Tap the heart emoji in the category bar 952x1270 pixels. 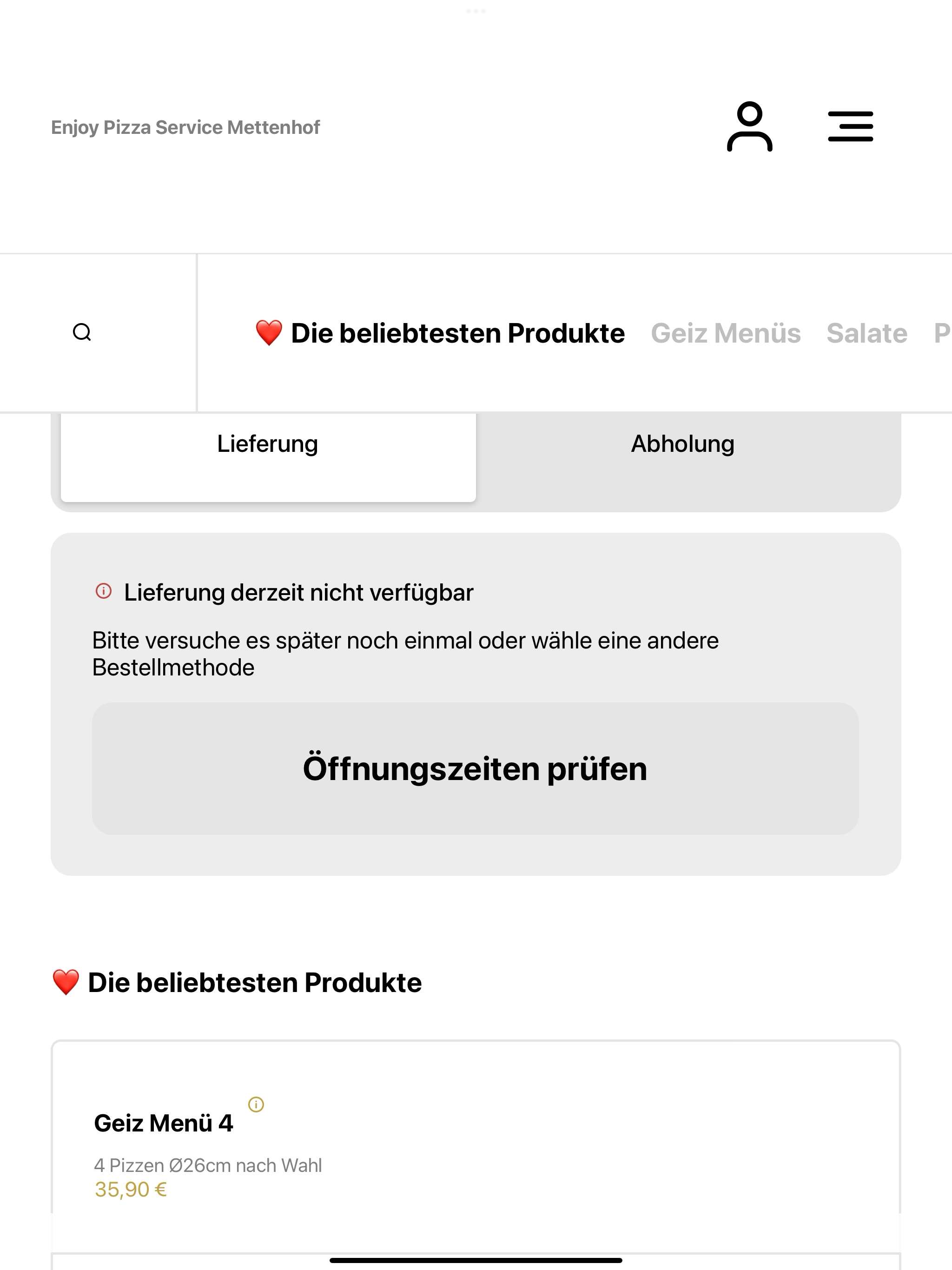coord(269,333)
